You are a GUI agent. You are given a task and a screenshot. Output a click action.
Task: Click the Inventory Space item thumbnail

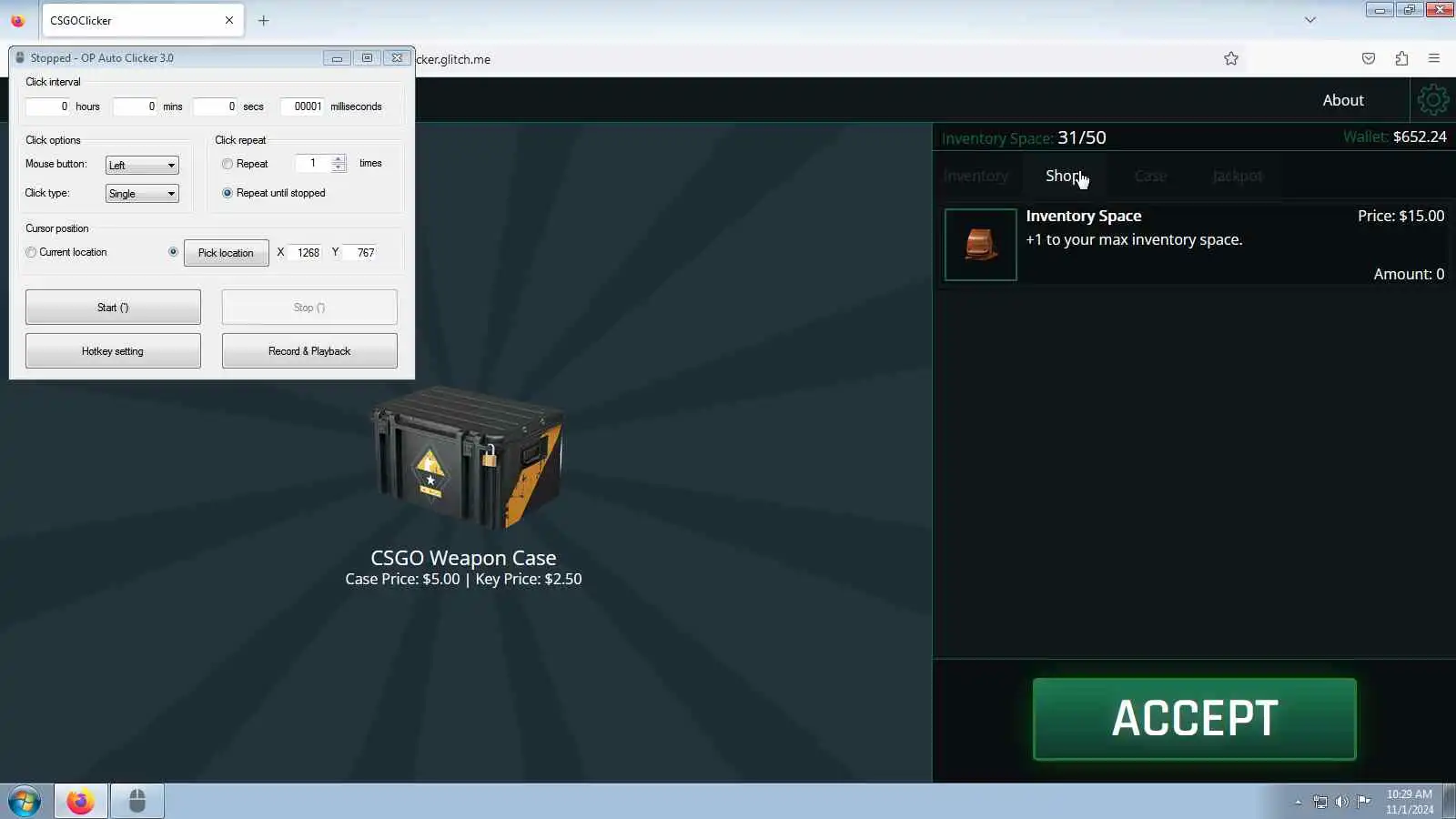pos(980,245)
